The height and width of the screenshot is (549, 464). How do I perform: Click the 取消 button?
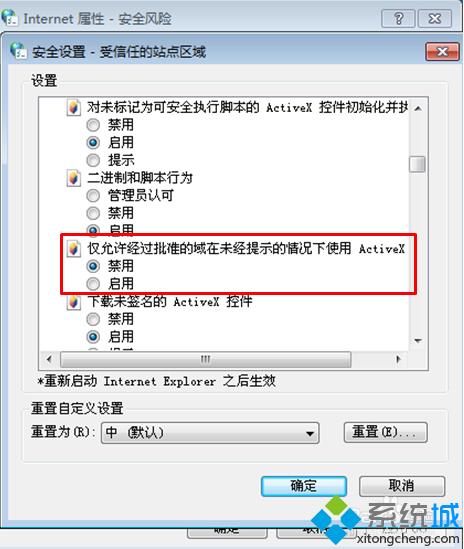tap(402, 486)
